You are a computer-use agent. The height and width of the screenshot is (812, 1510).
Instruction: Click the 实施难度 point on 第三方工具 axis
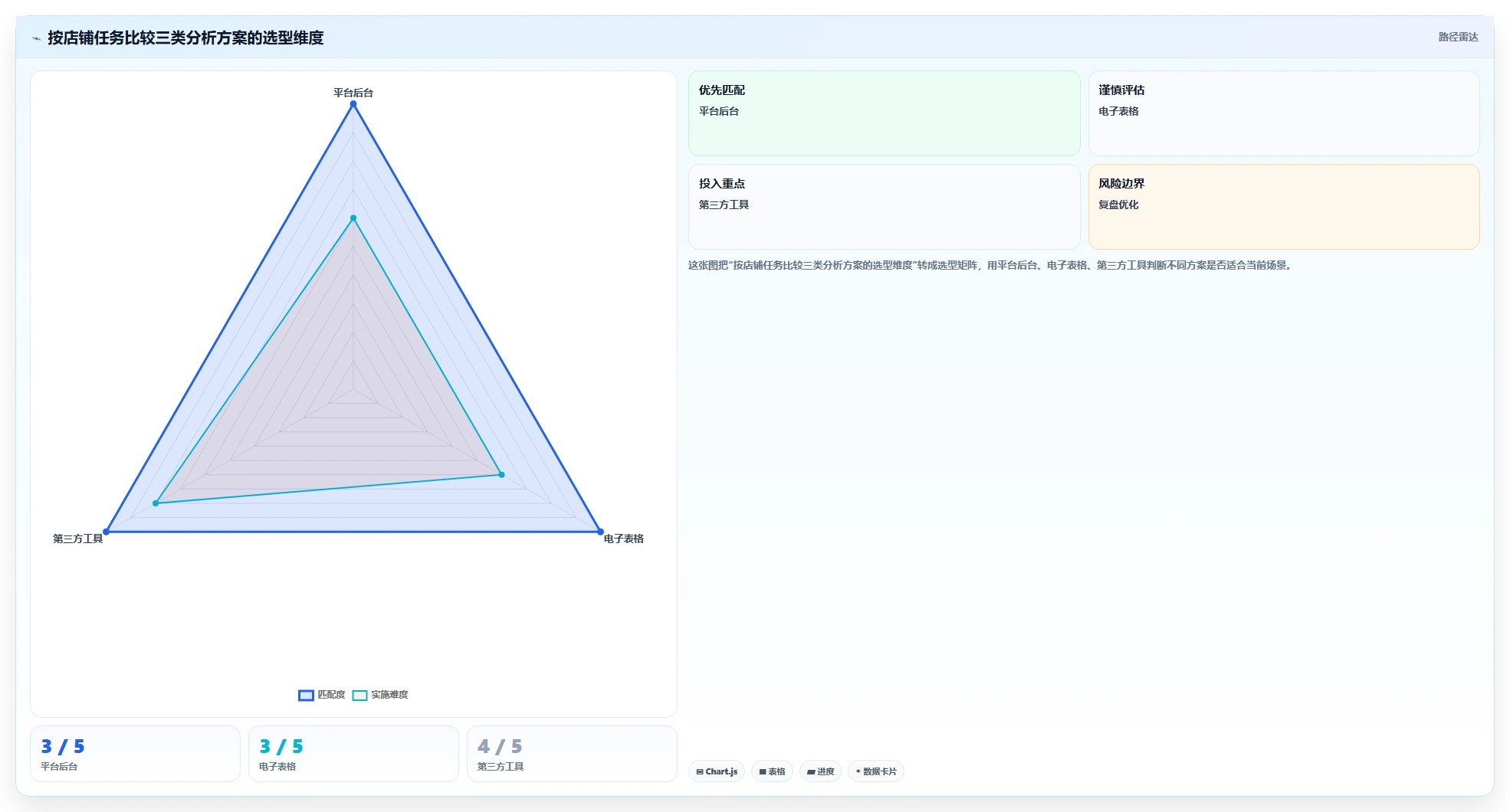pos(156,503)
